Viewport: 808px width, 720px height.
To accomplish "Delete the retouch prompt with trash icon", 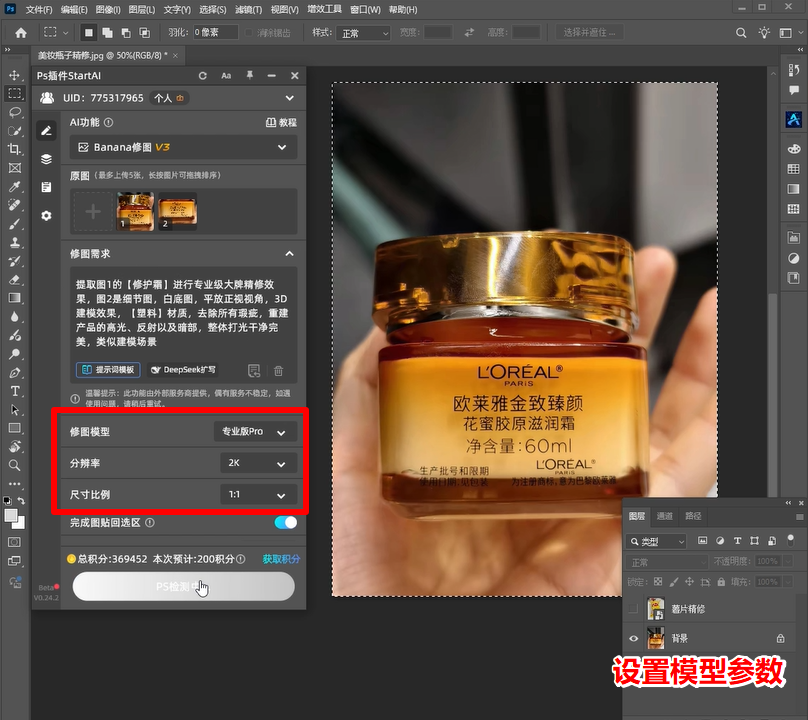I will pos(278,371).
